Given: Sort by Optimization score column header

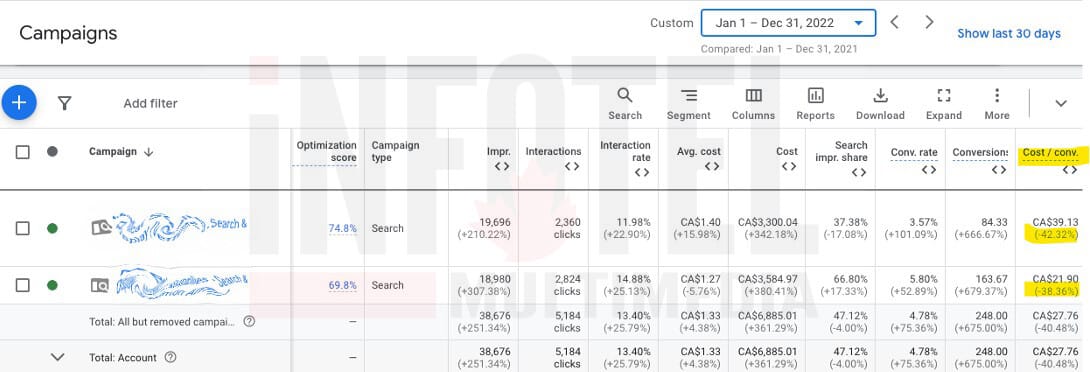Looking at the screenshot, I should [x=326, y=152].
